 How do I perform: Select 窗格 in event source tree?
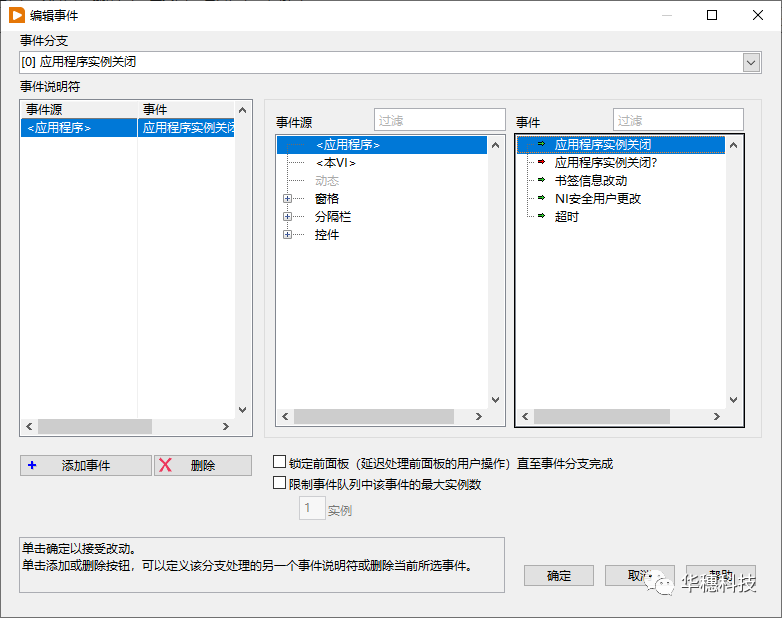tap(327, 199)
